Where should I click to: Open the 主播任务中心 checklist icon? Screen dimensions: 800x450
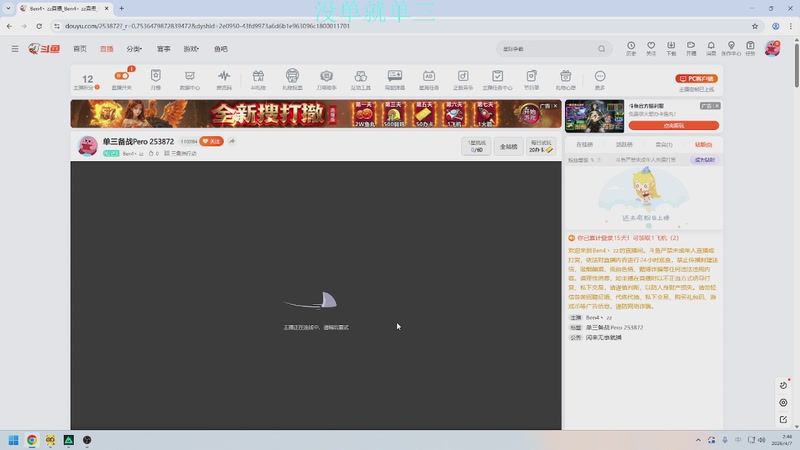(x=497, y=79)
